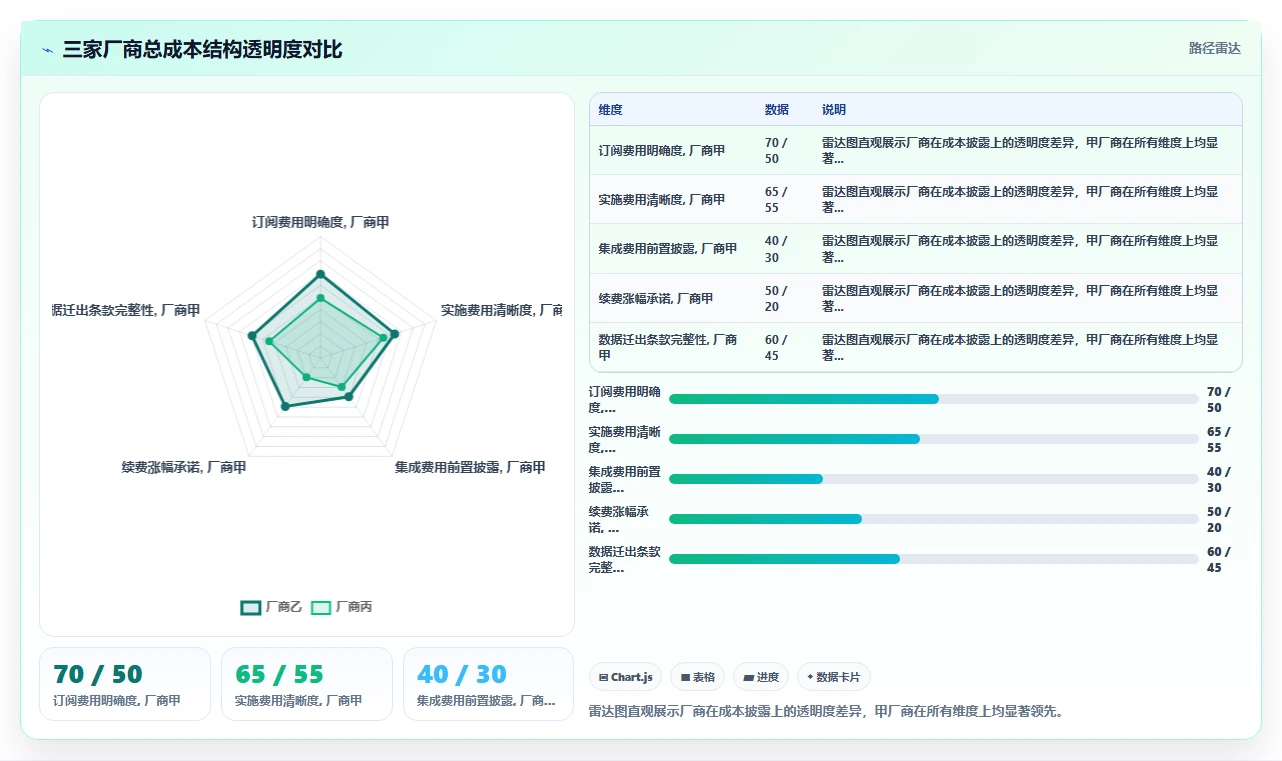1282x761 pixels.
Task: Click the 实施费用清晰度 progress bar
Action: pyautogui.click(x=933, y=439)
